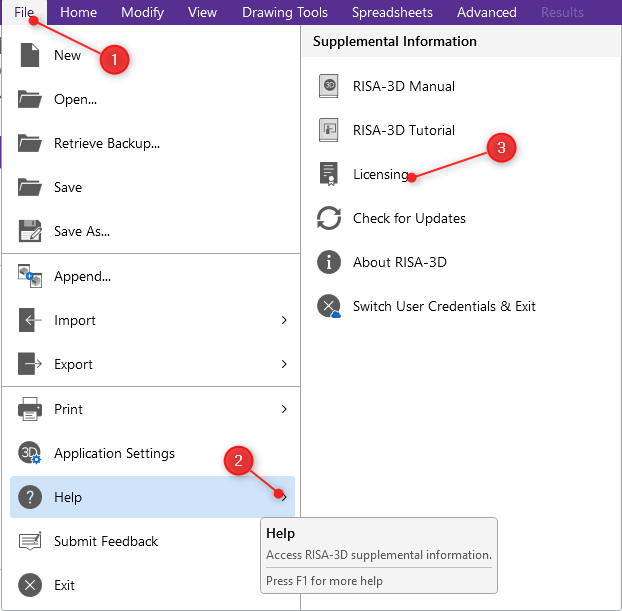Expand the Print submenu arrow
Viewport: 622px width, 611px height.
coord(284,409)
